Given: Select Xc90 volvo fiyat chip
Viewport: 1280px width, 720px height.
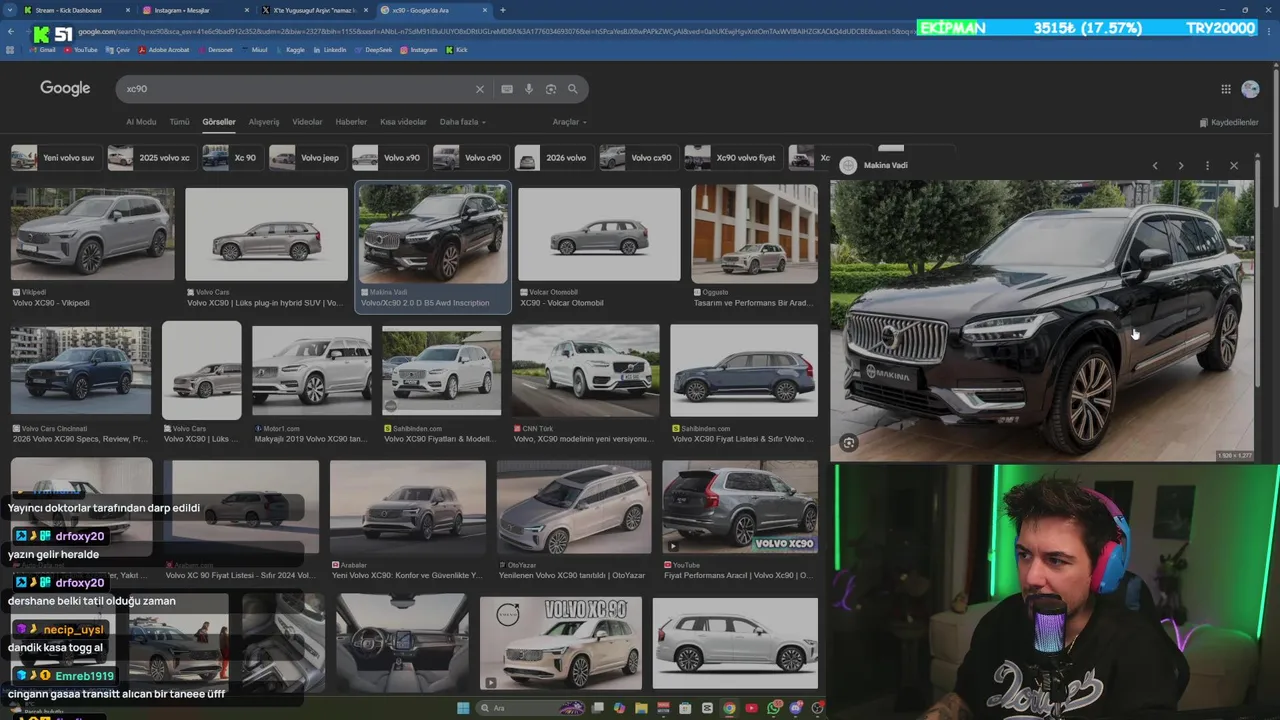Looking at the screenshot, I should [733, 158].
